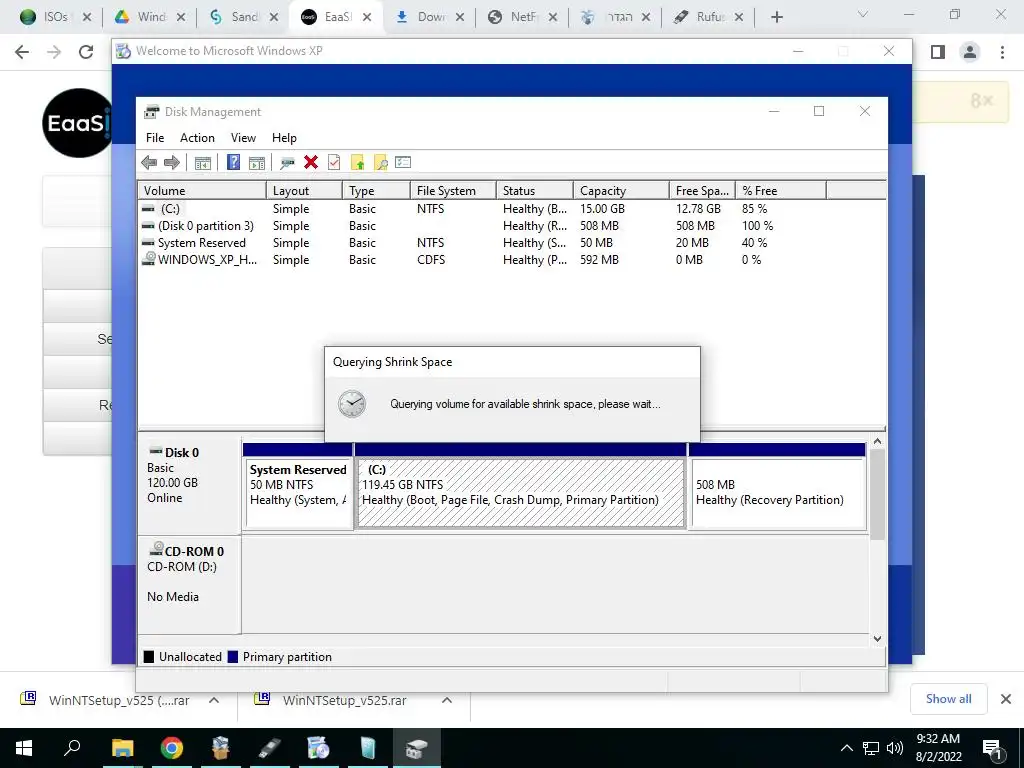The height and width of the screenshot is (768, 1024).
Task: Select the System Reserved volume list row
Action: 511,243
